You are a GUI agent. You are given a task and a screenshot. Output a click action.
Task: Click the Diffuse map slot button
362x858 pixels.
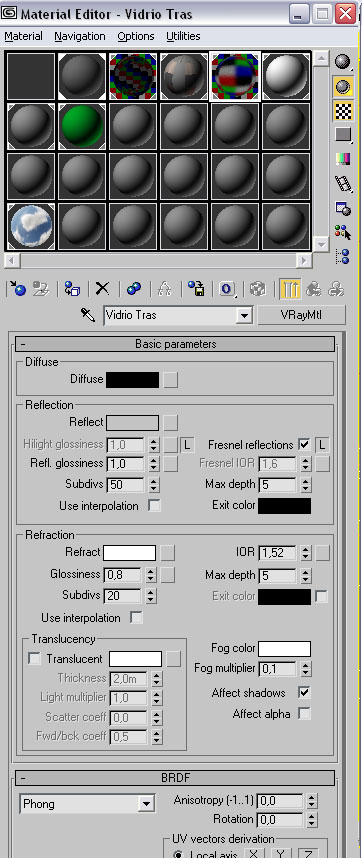(x=171, y=380)
